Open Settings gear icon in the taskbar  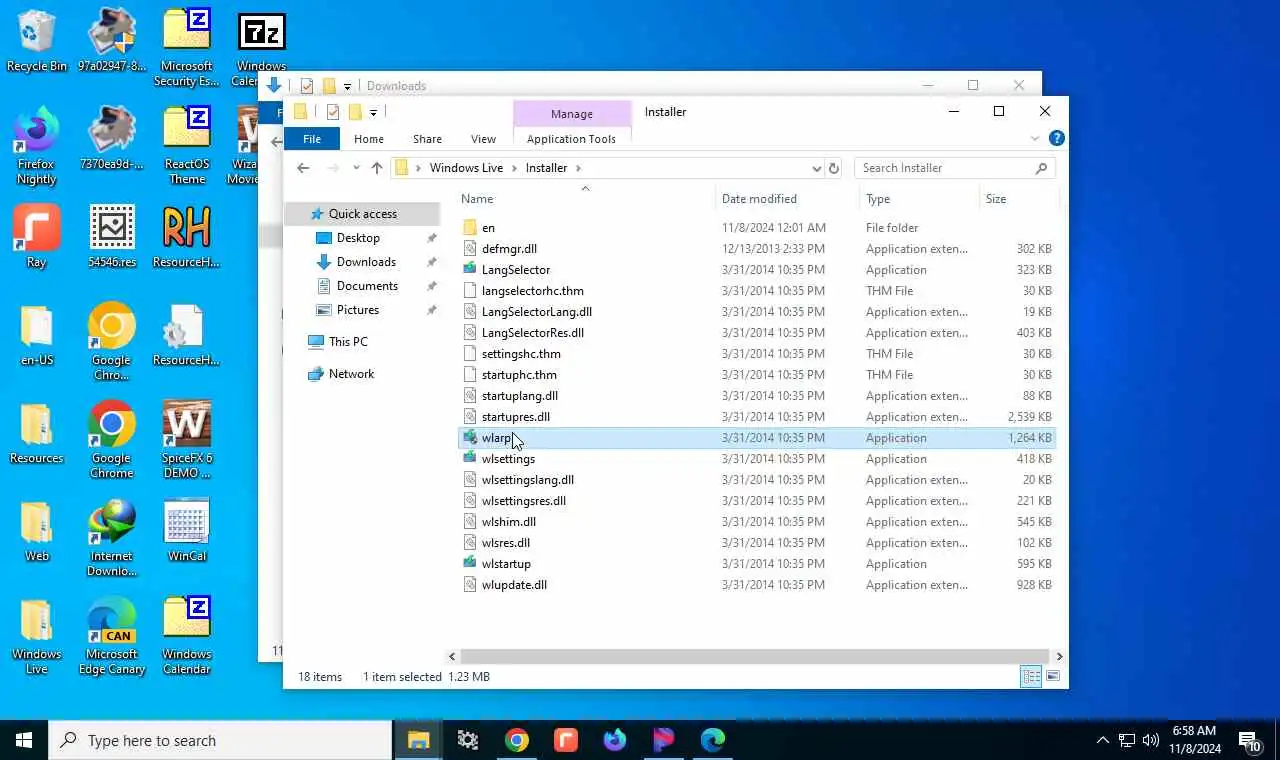pos(467,740)
